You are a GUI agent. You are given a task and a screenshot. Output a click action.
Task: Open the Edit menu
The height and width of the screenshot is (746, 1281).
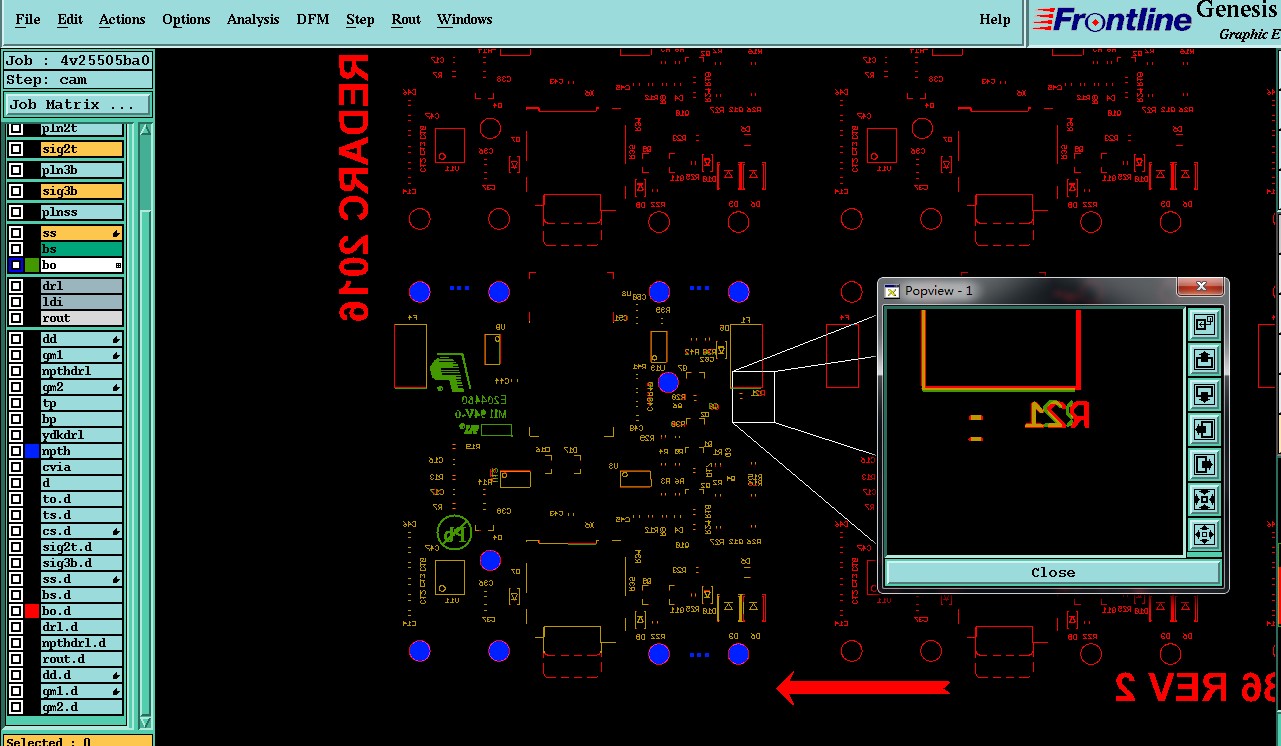click(70, 19)
